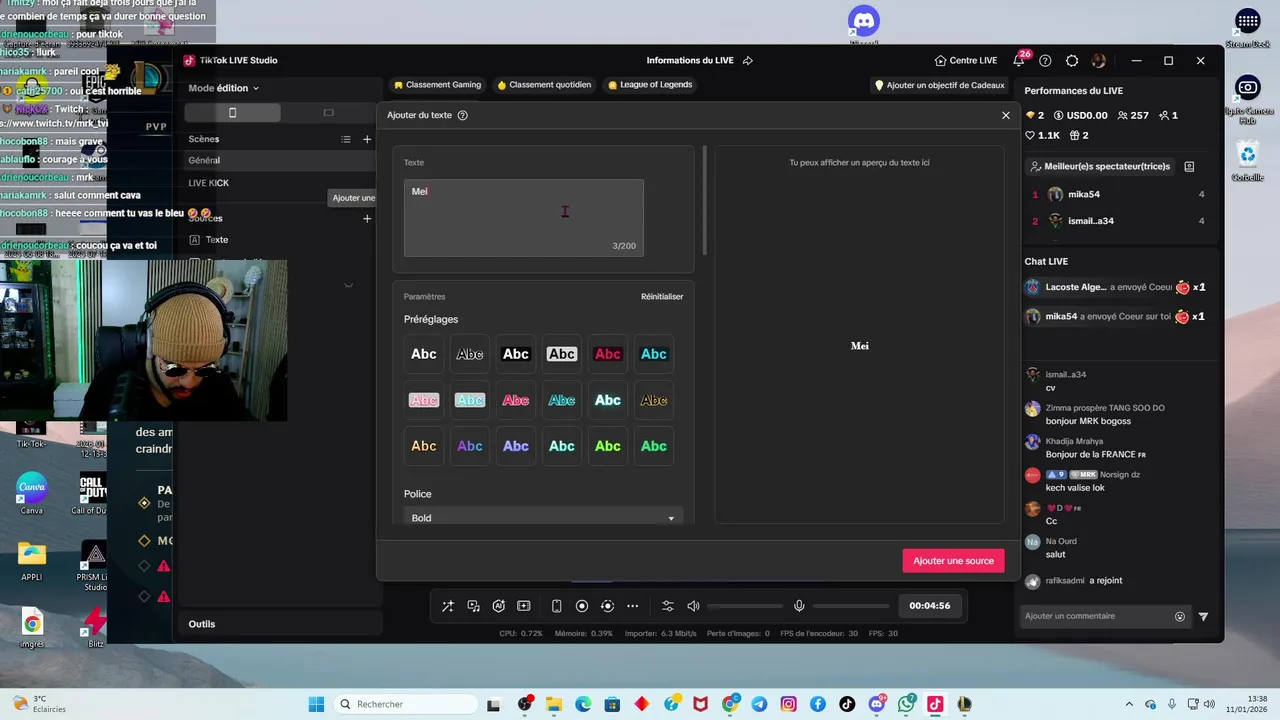Select purple Abc preset

click(470, 446)
